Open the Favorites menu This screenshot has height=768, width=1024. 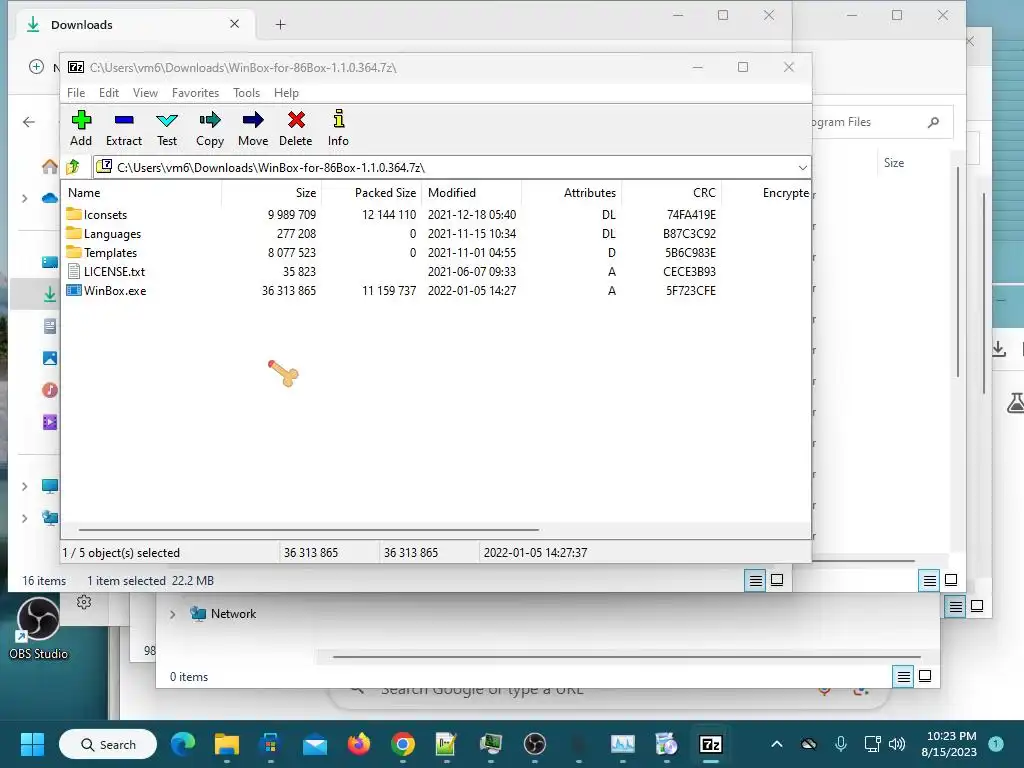[x=195, y=93]
